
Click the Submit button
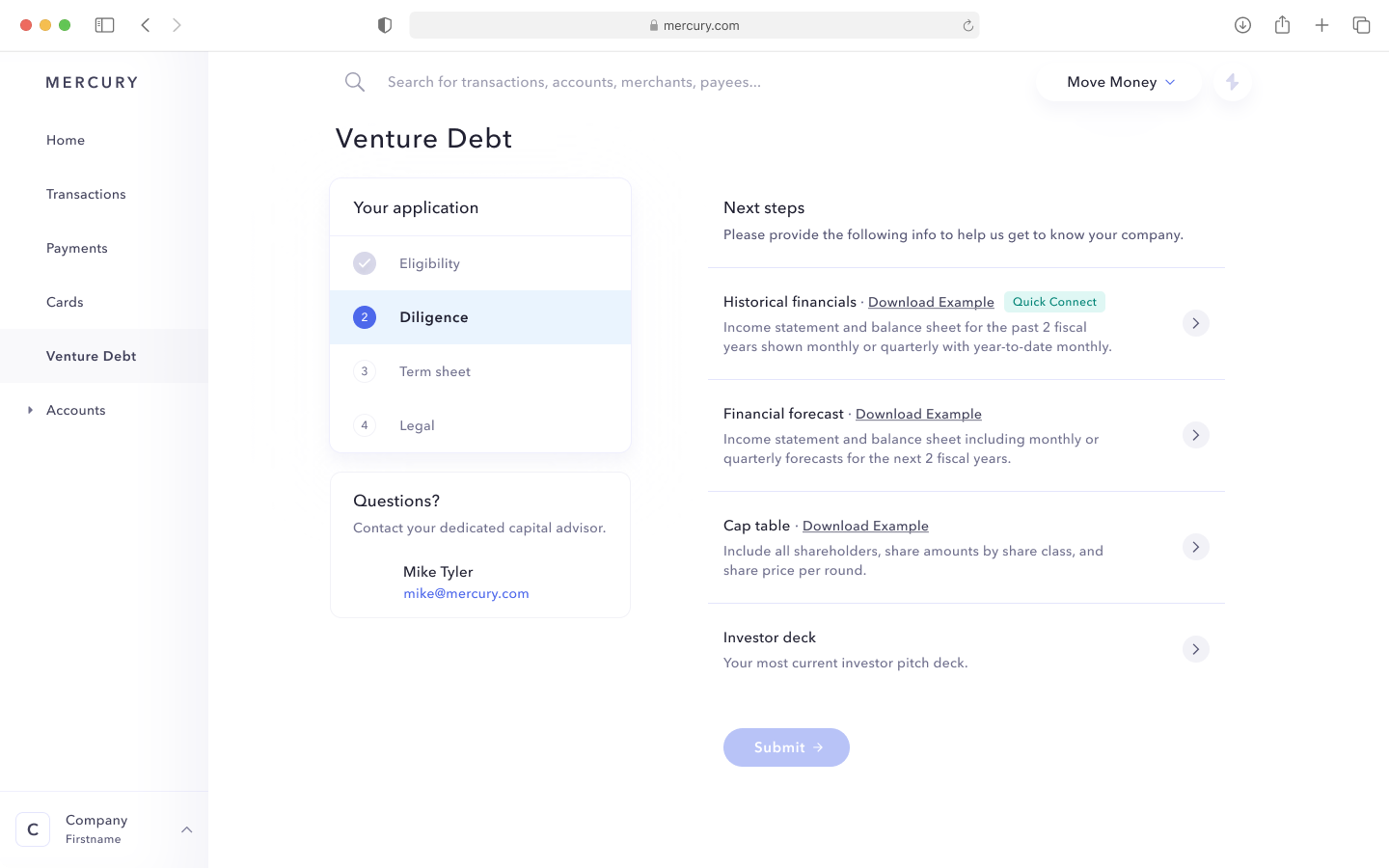786,747
